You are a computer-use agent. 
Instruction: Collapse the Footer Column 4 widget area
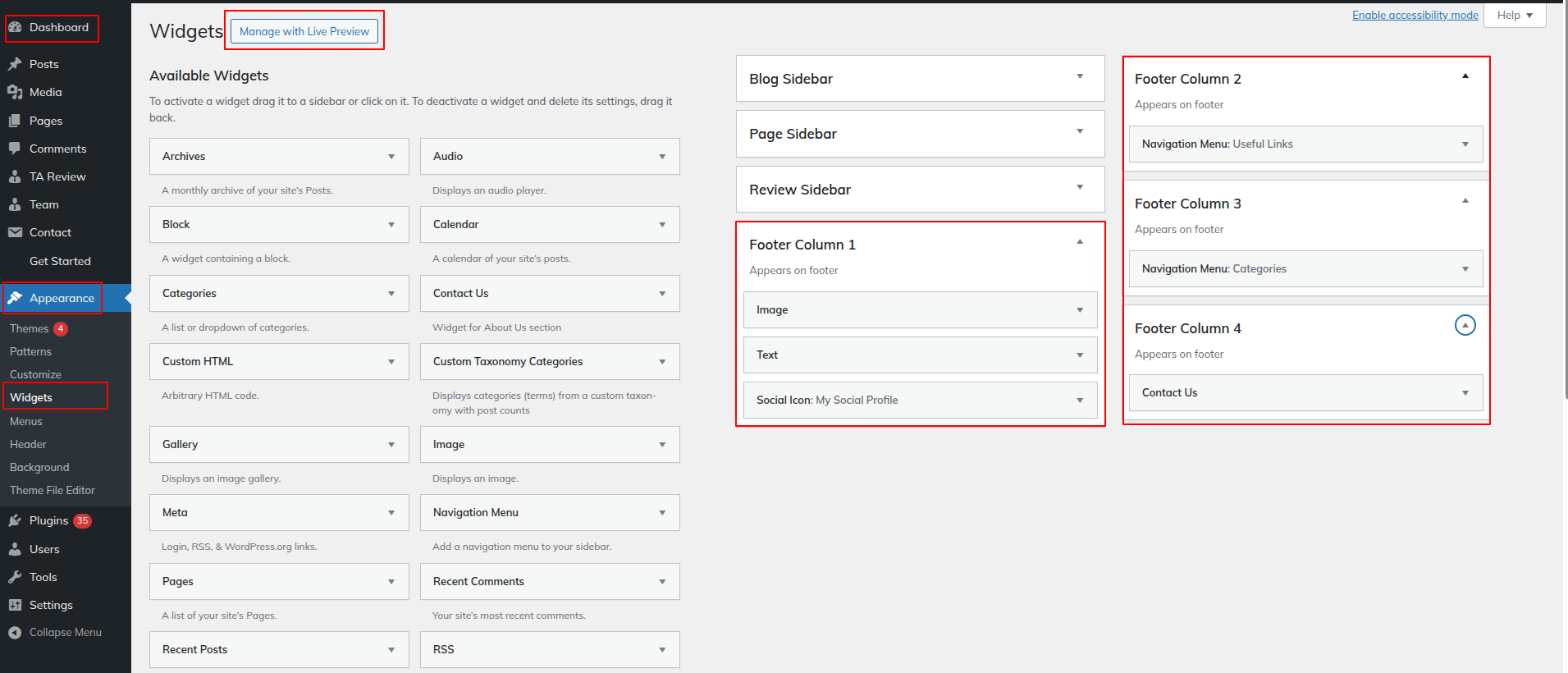coord(1465,326)
